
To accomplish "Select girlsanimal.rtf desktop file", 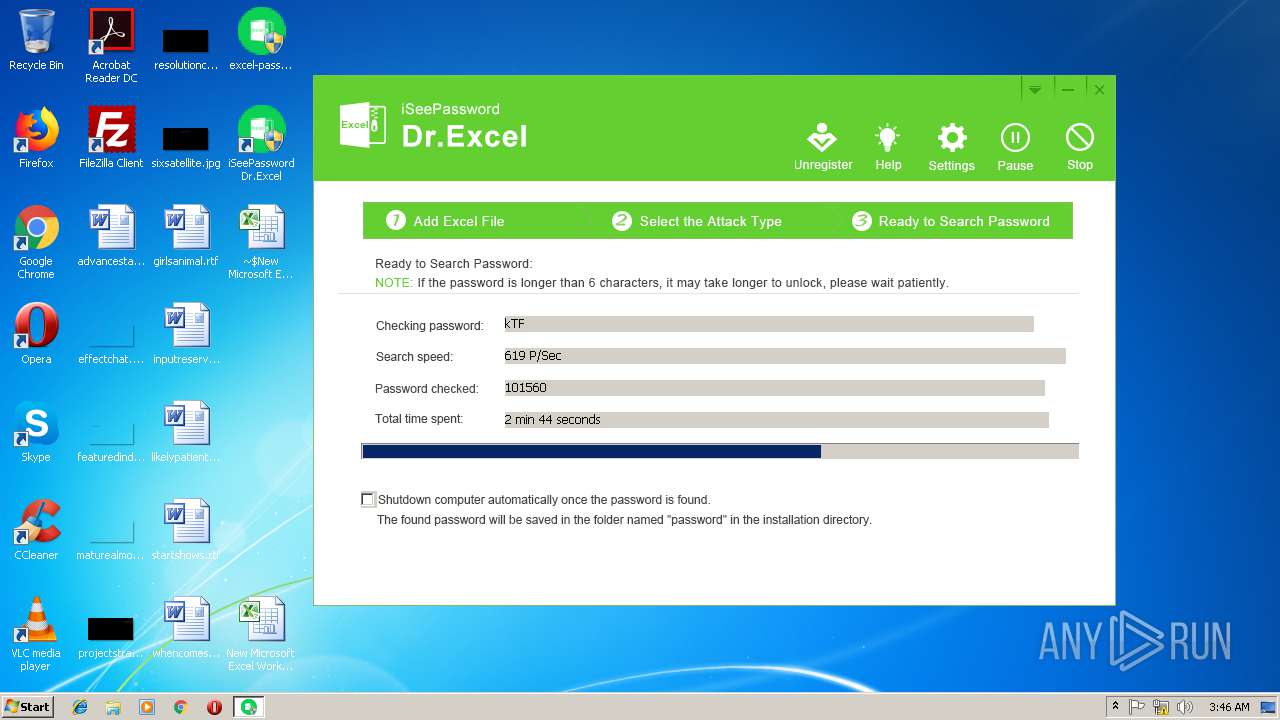I will (186, 237).
